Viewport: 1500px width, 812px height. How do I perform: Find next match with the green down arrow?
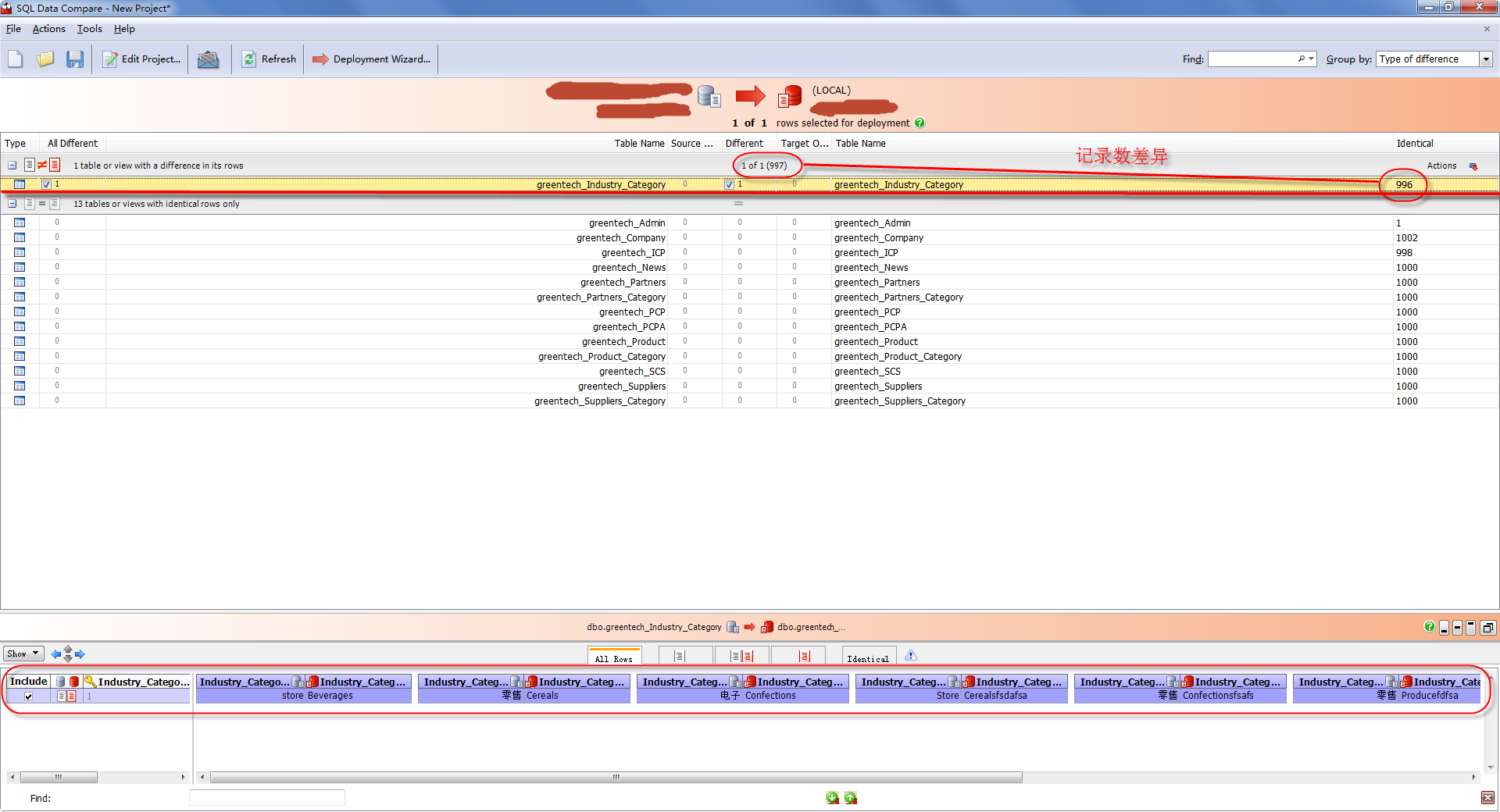(832, 797)
